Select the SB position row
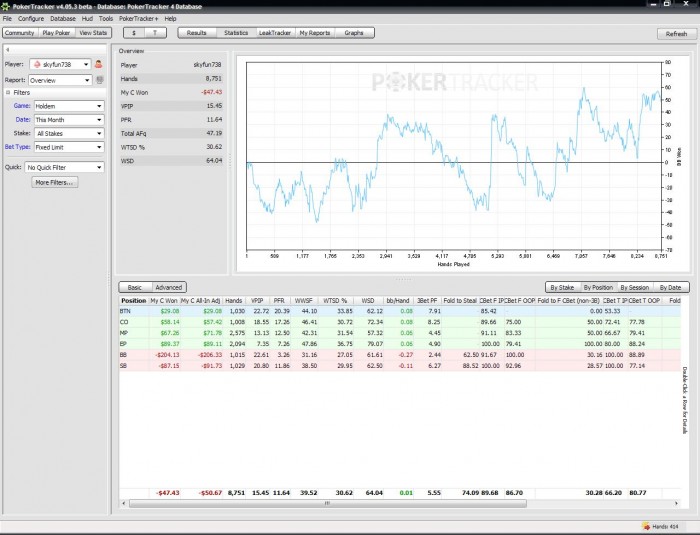The image size is (700, 535). coord(400,366)
